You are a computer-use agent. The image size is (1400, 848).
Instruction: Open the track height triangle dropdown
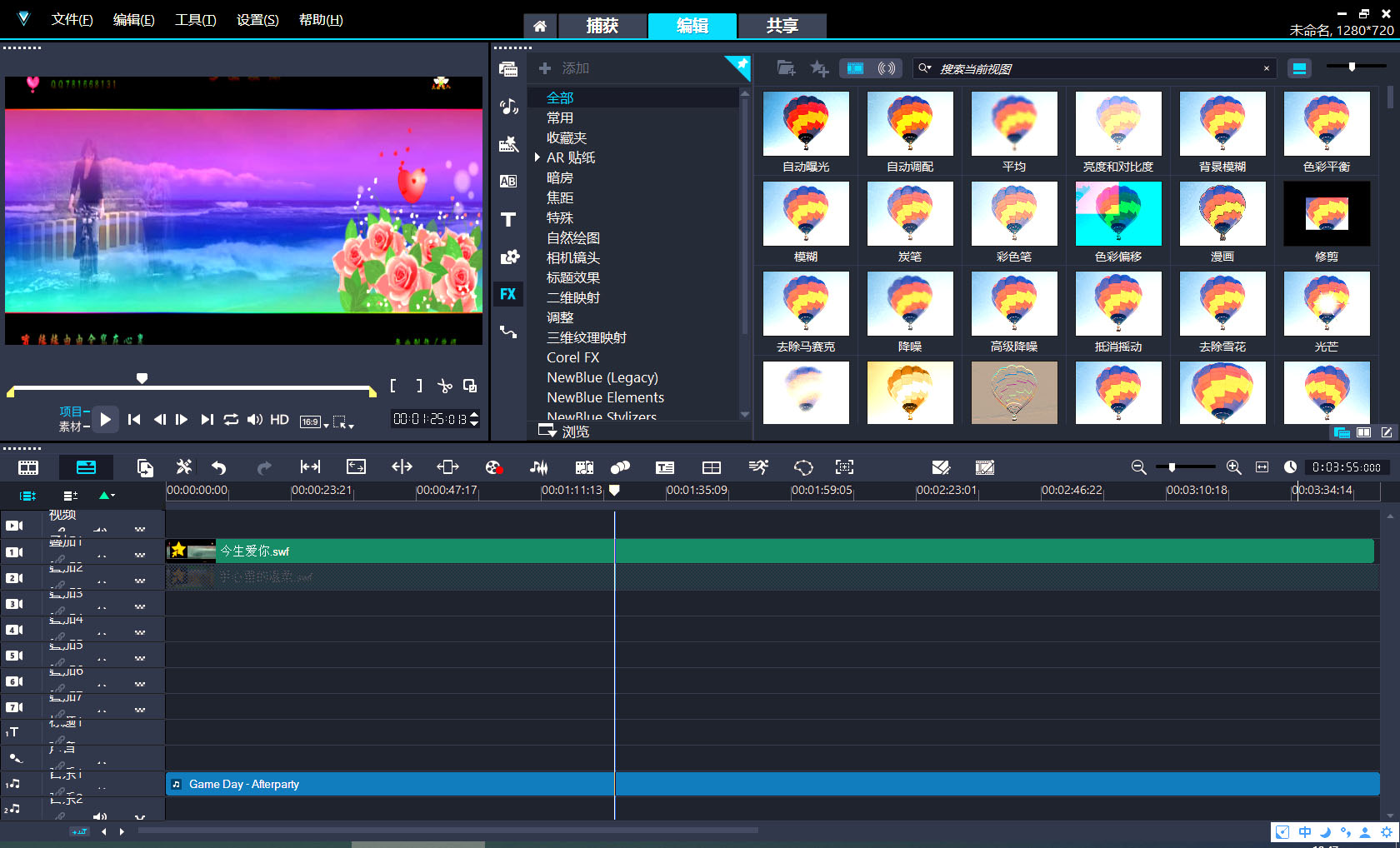tap(107, 496)
